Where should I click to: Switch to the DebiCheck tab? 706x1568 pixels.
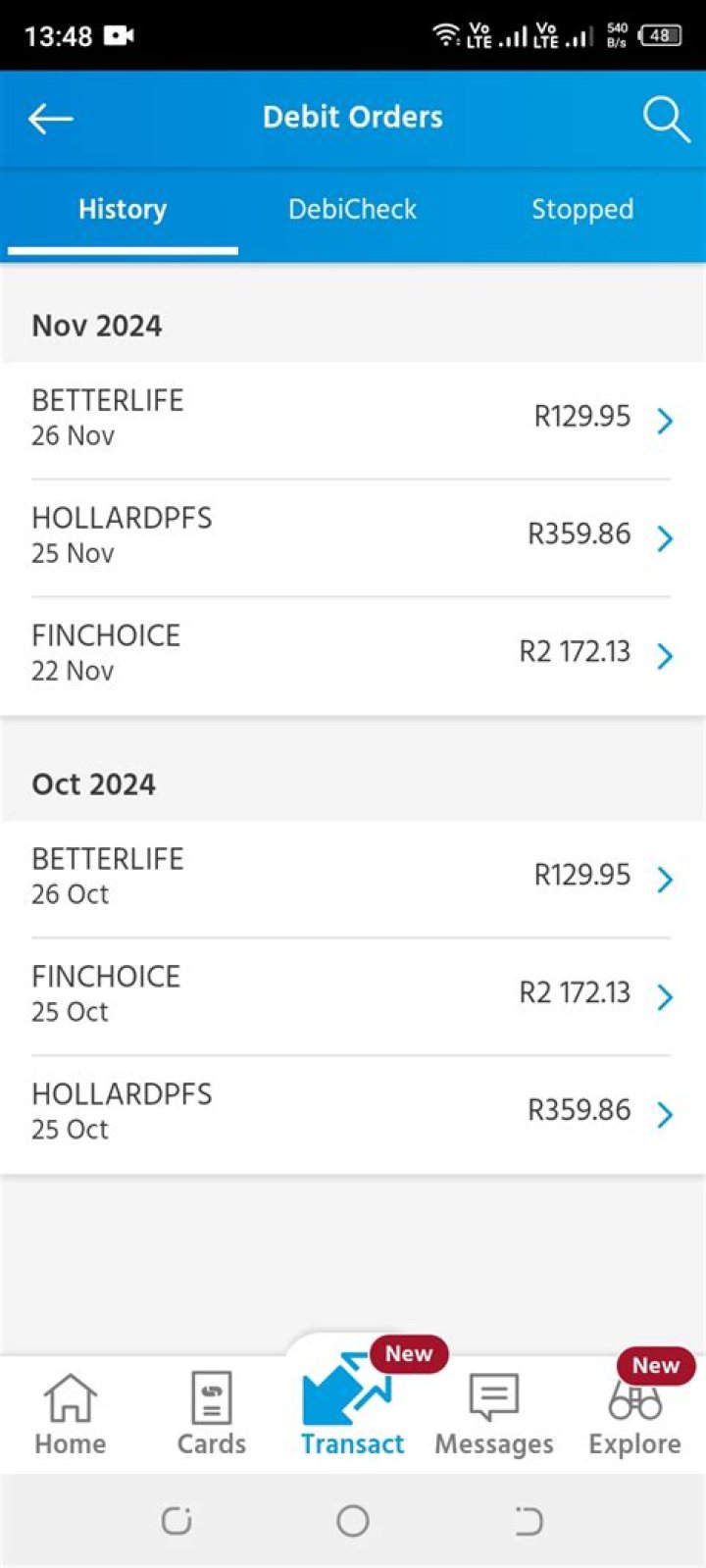352,209
